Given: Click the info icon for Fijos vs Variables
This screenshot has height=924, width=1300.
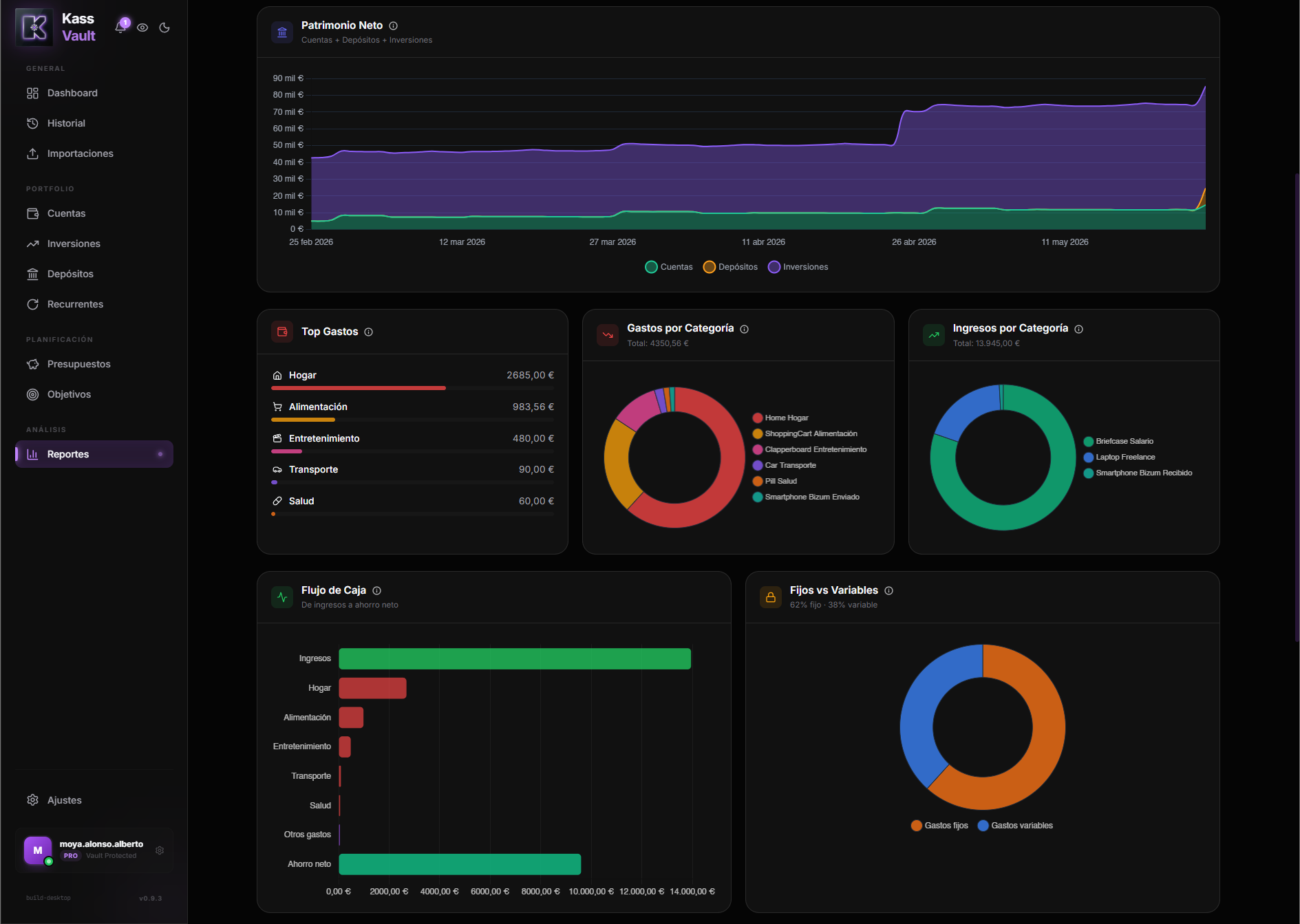Looking at the screenshot, I should (889, 590).
